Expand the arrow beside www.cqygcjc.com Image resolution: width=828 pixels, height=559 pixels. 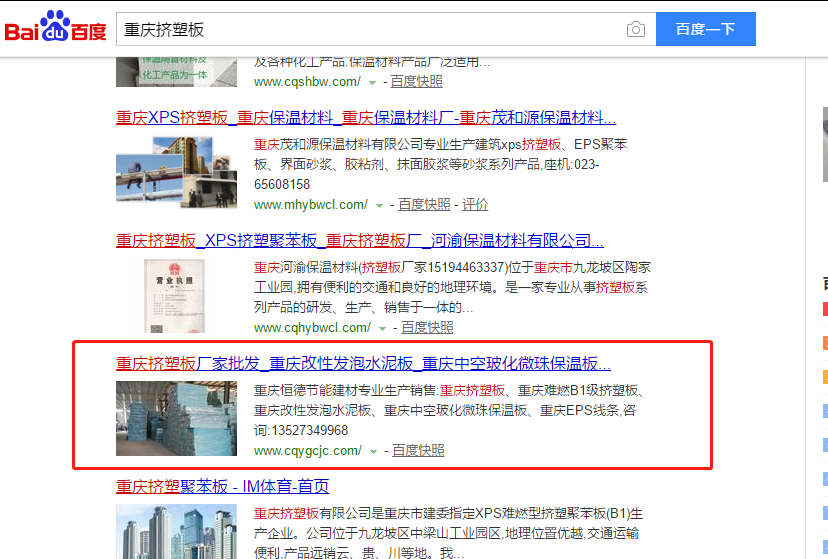[x=373, y=451]
